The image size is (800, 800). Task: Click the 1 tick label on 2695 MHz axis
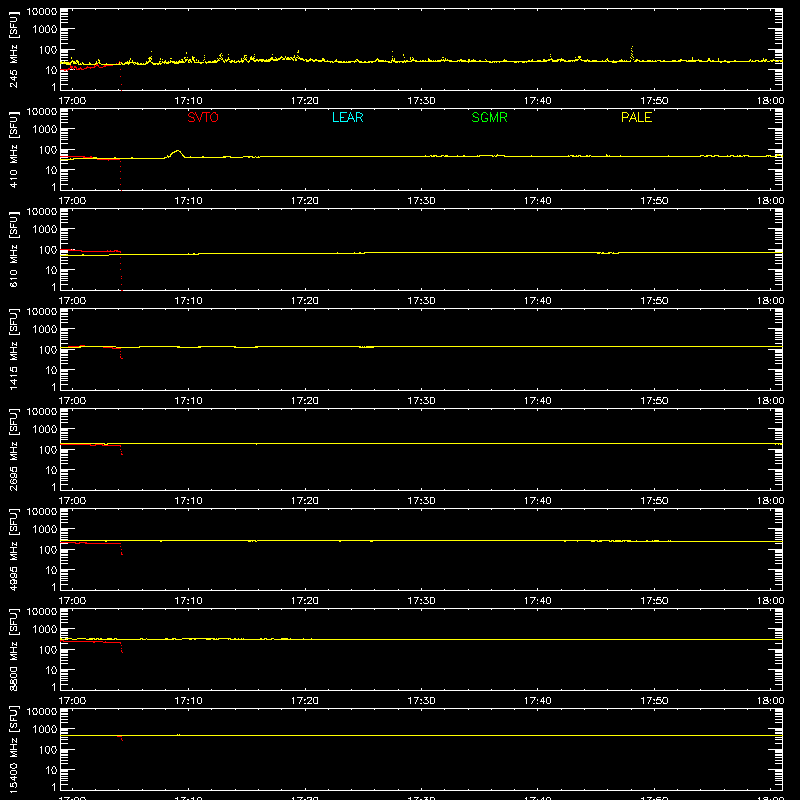(x=54, y=487)
